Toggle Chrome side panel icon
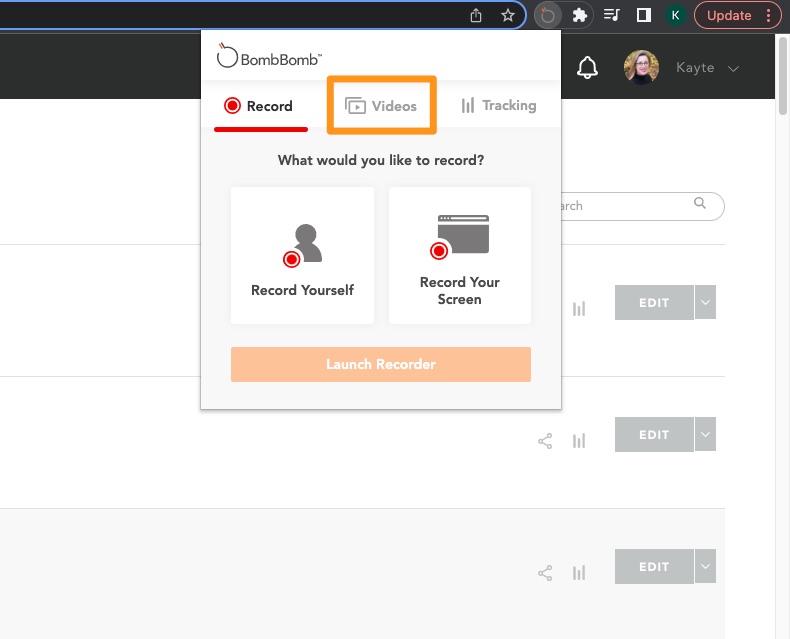790x639 pixels. [643, 16]
